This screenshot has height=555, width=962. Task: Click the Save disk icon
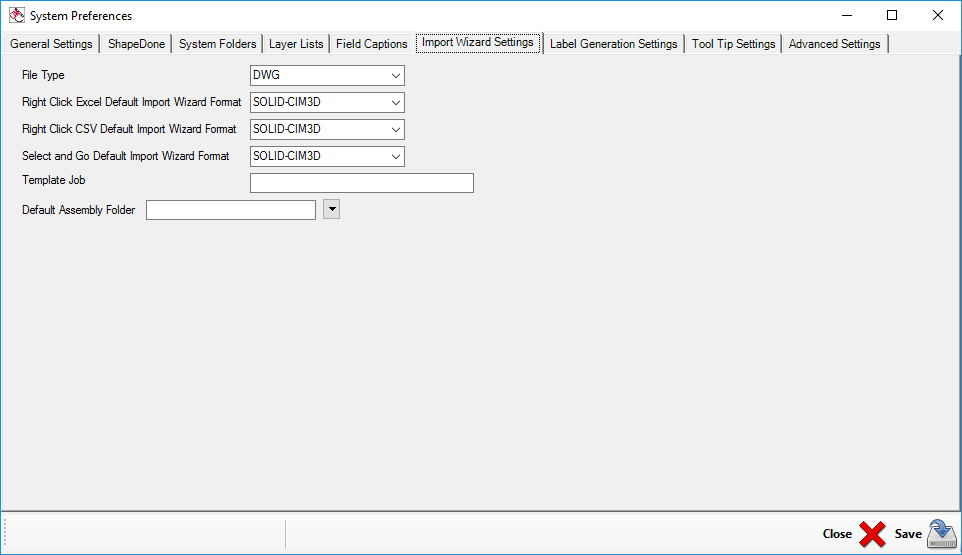pos(942,533)
